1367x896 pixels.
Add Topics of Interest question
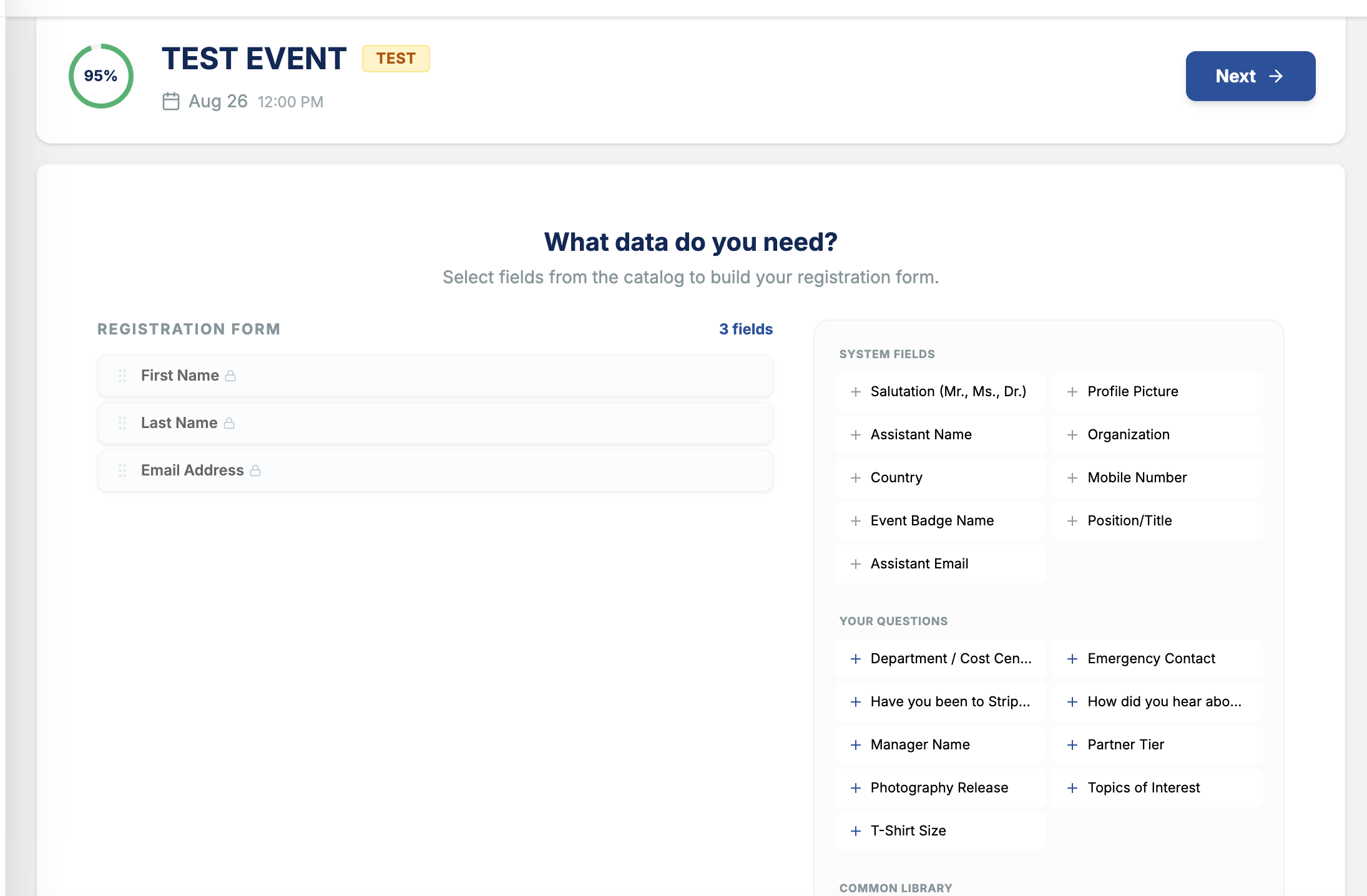pyautogui.click(x=1157, y=788)
